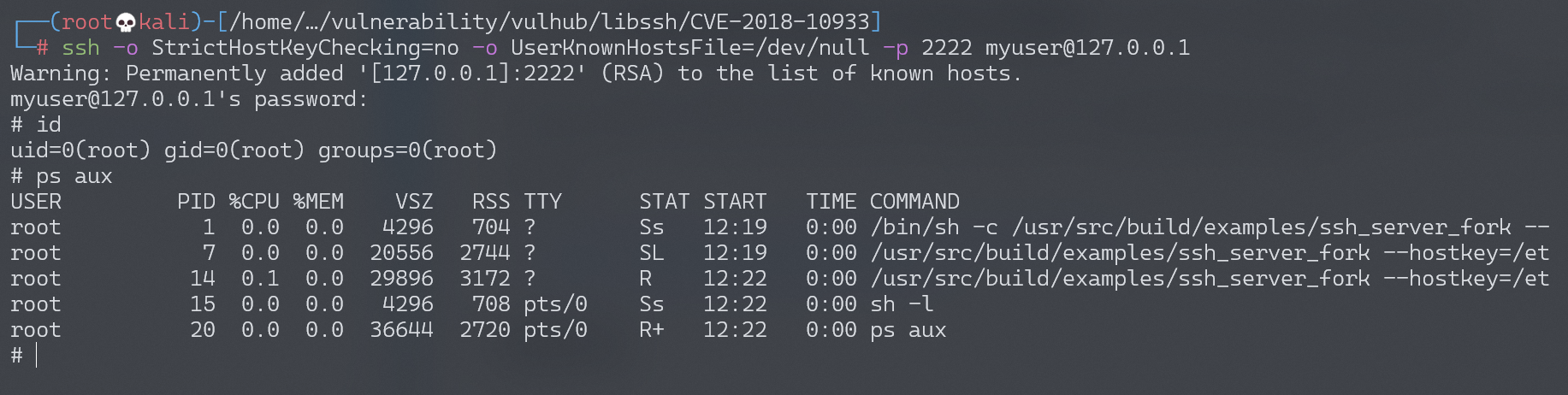
Task: Click the sh -l process command entry
Action: pos(902,304)
